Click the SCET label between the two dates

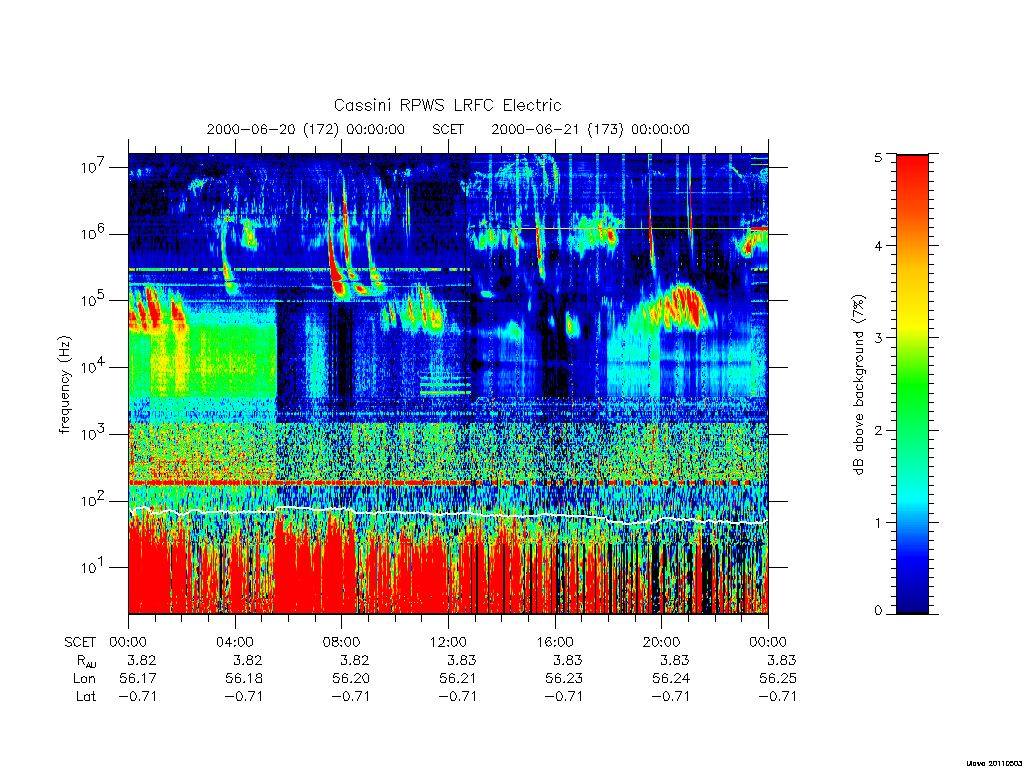pos(448,129)
